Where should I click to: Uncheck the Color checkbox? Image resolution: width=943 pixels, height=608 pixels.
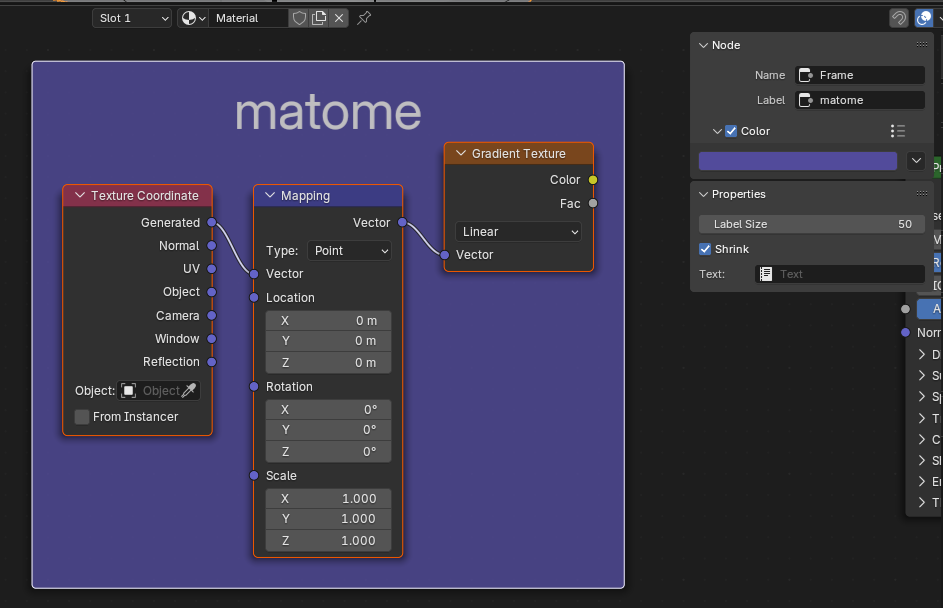click(731, 131)
